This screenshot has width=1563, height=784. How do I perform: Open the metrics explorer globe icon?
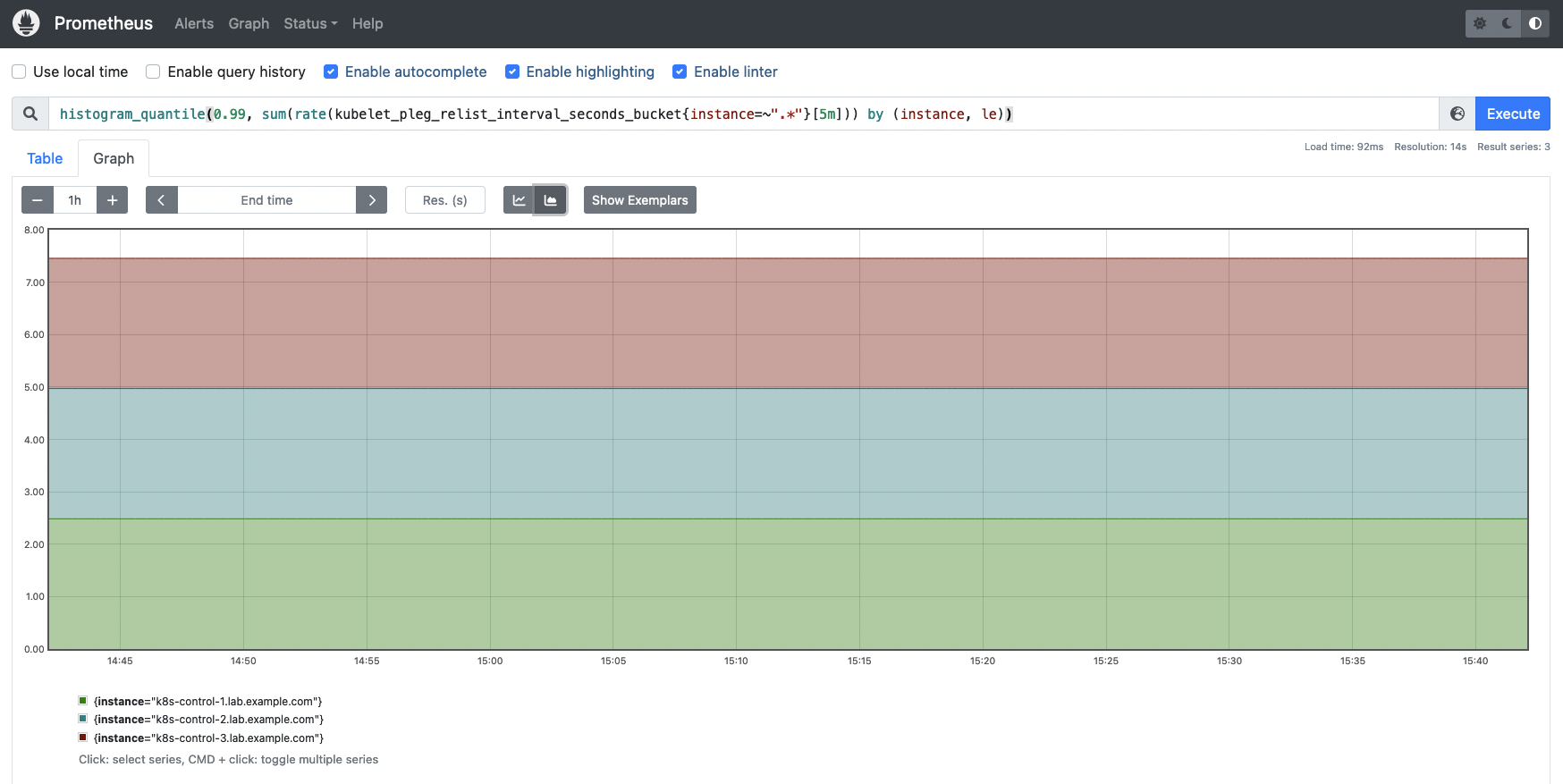click(1457, 114)
